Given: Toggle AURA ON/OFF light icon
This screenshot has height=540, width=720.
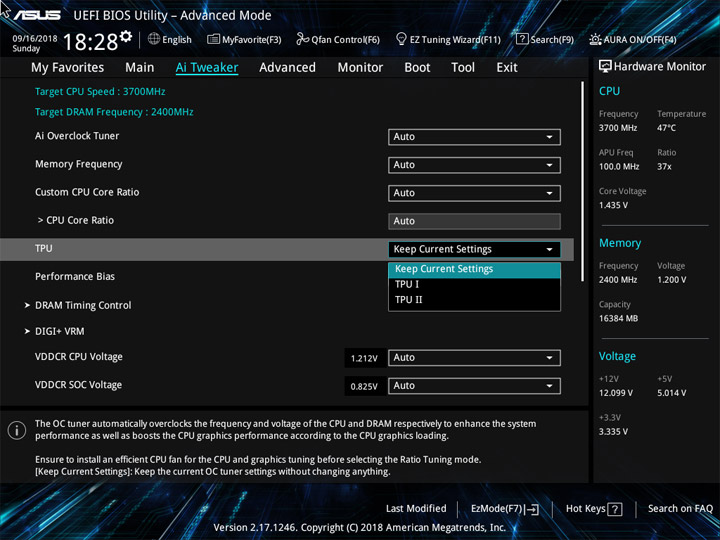Looking at the screenshot, I should 595,39.
